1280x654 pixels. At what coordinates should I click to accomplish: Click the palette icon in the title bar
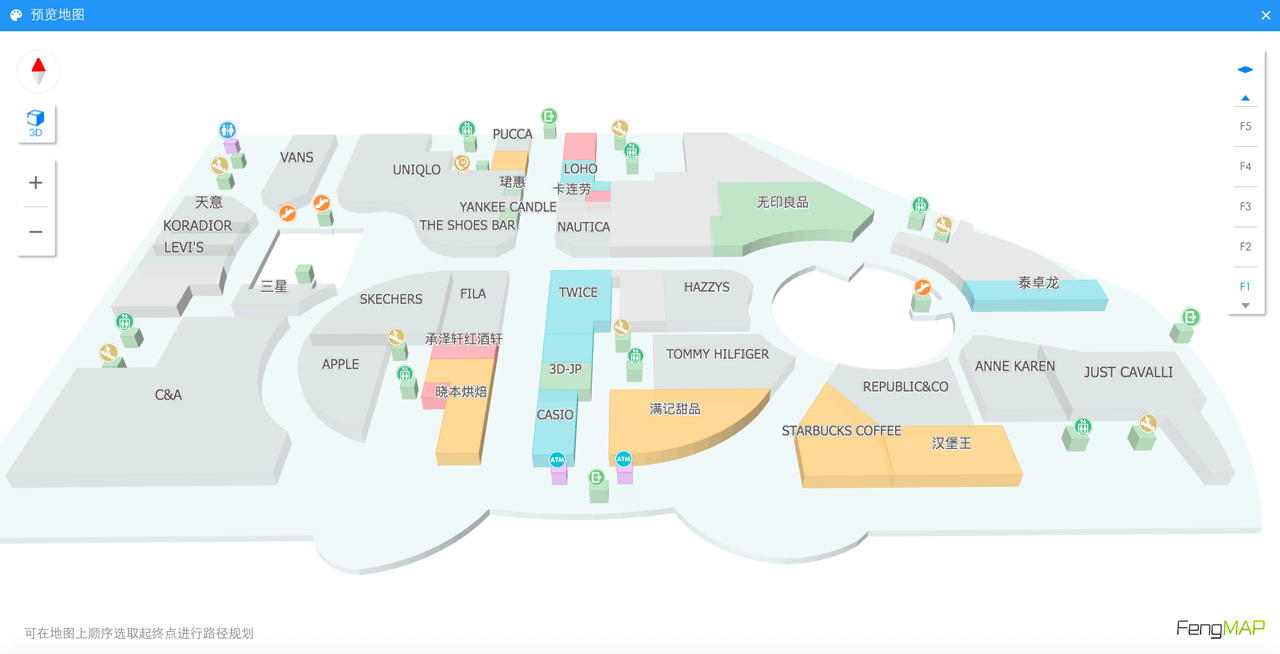16,15
